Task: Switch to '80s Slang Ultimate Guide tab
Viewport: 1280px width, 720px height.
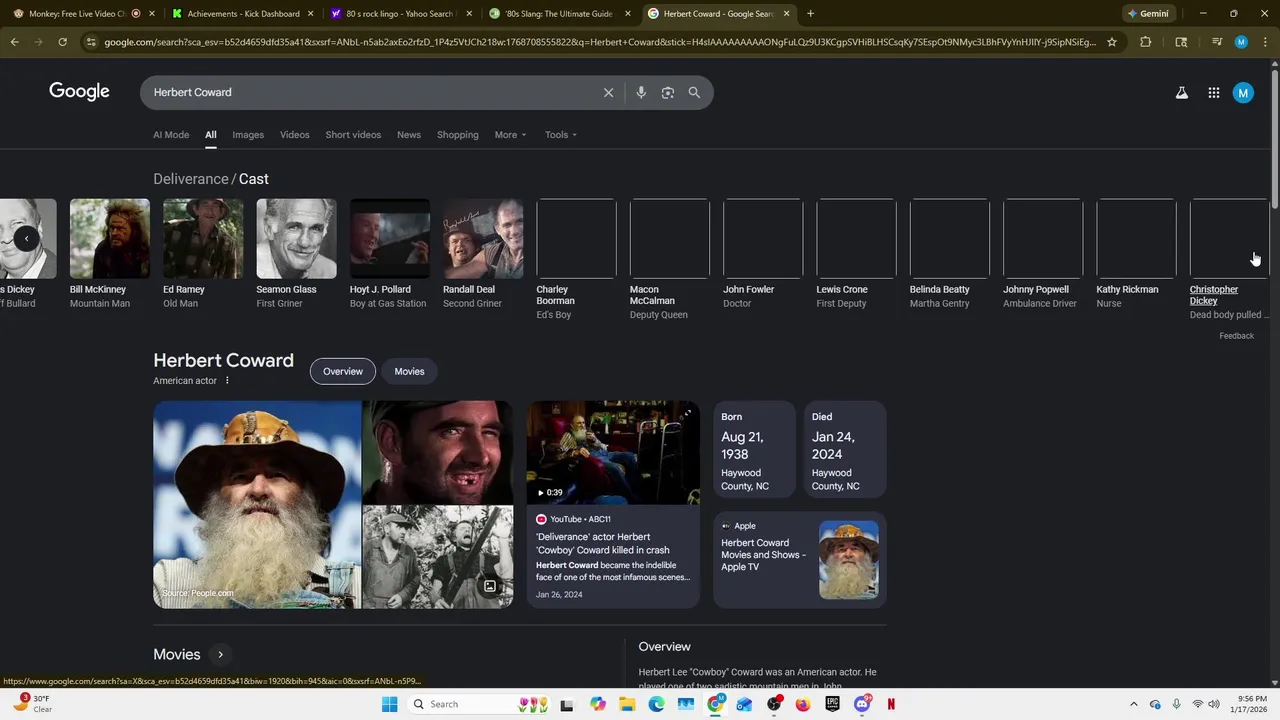Action: point(558,14)
